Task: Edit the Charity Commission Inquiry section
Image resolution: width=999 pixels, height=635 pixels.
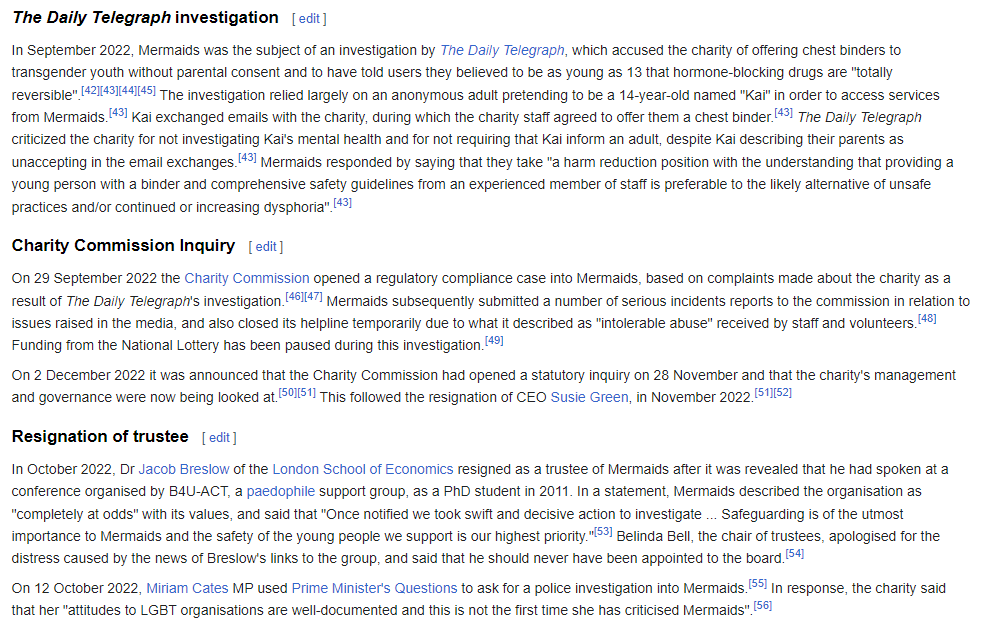Action: click(266, 247)
